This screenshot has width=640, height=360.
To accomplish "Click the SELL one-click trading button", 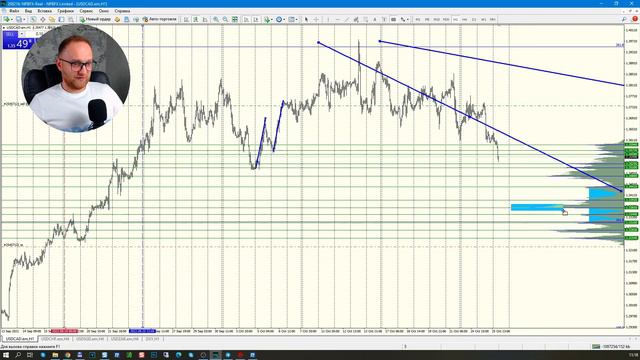I will click(x=10, y=34).
